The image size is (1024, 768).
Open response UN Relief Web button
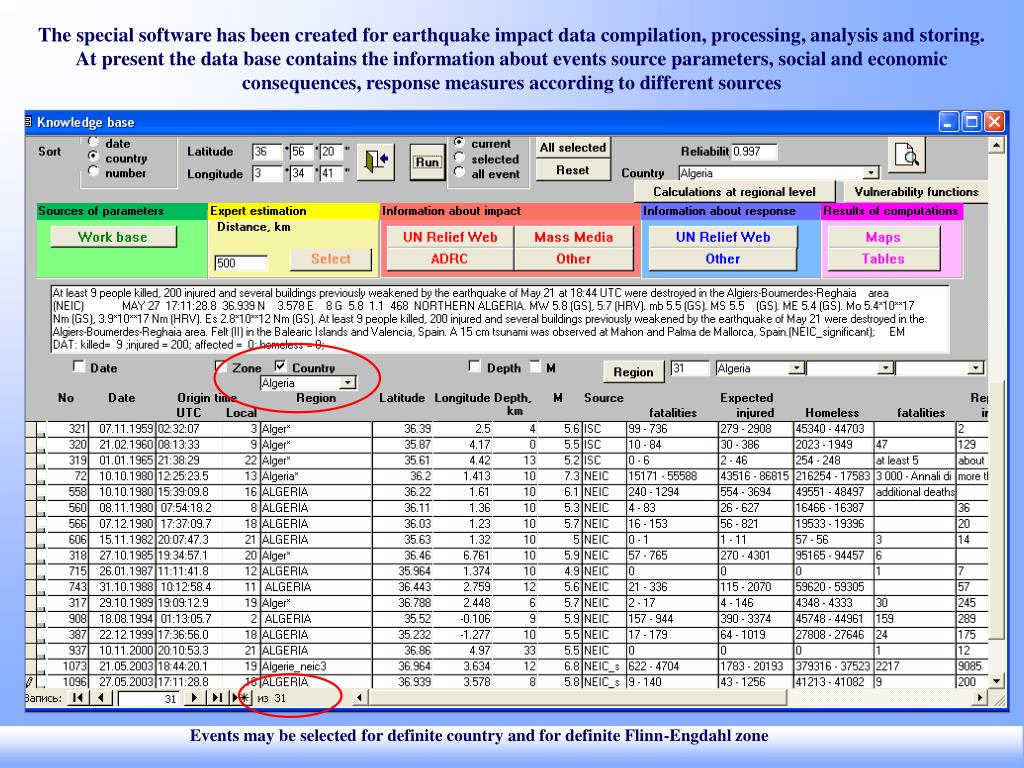click(x=723, y=237)
